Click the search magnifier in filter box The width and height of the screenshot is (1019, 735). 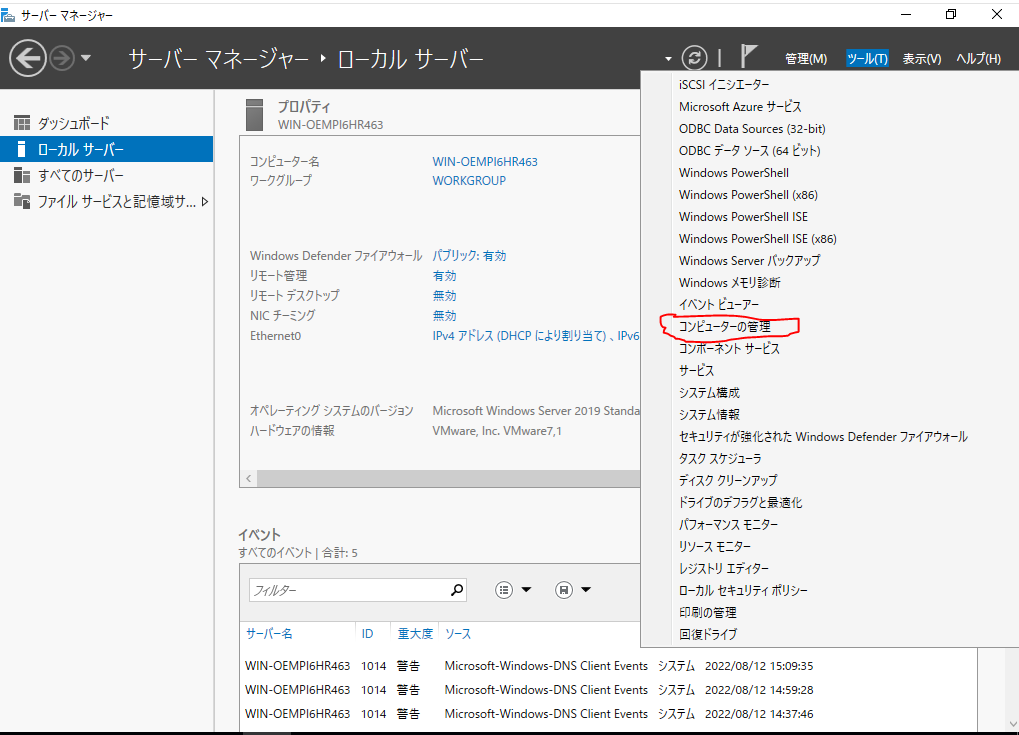457,589
